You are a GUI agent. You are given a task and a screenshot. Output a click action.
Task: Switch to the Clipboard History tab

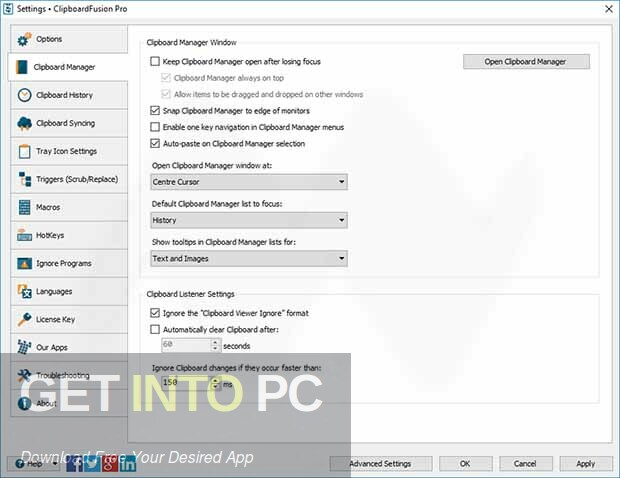point(69,95)
